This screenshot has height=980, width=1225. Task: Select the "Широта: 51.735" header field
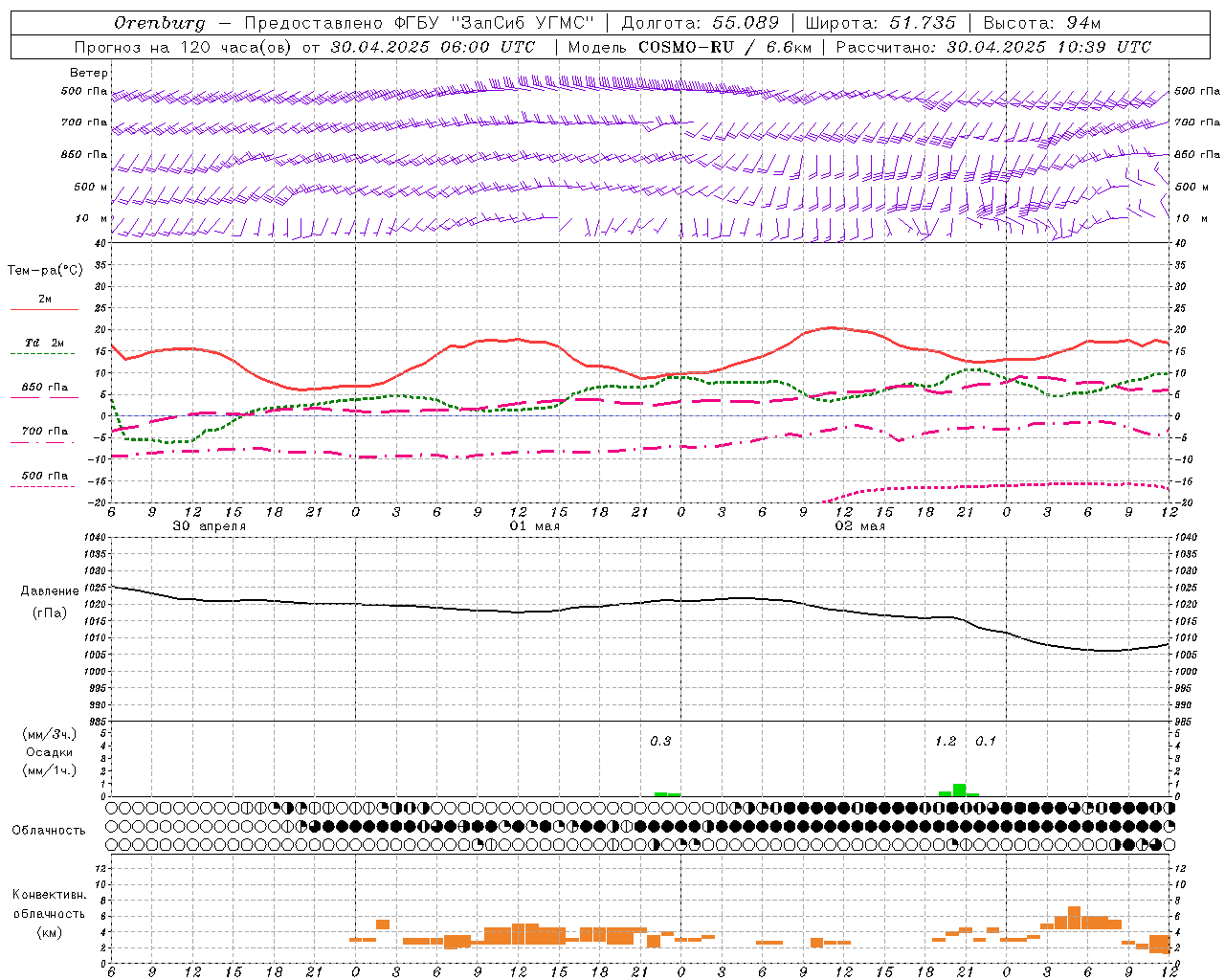coord(880,22)
